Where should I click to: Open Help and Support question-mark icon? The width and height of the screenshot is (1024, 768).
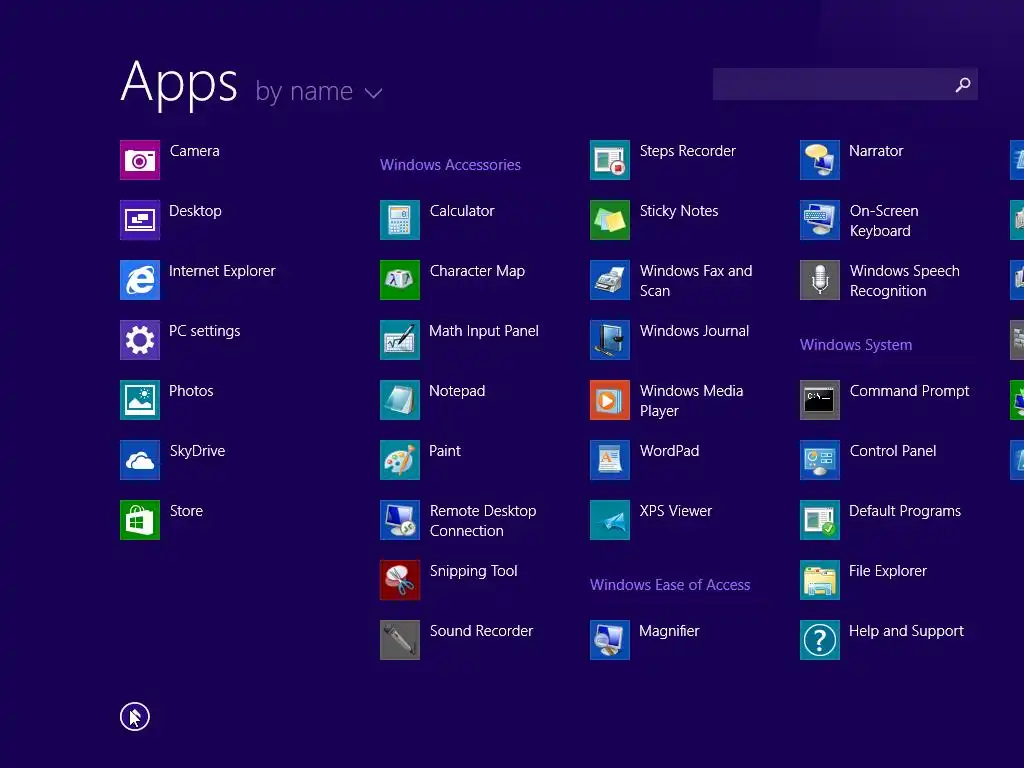(820, 641)
